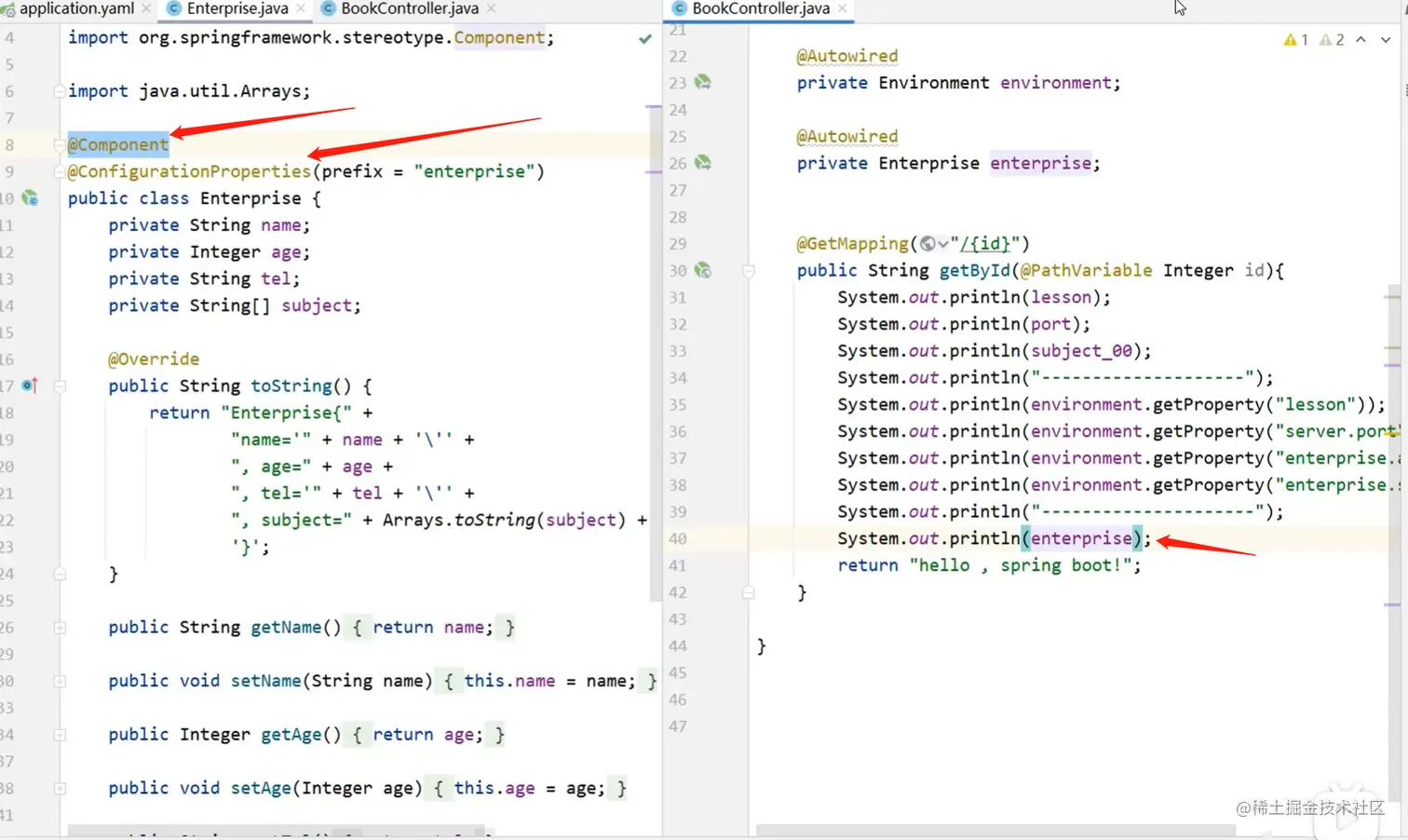
Task: Click weak warning indicator showing 2
Action: point(1332,40)
